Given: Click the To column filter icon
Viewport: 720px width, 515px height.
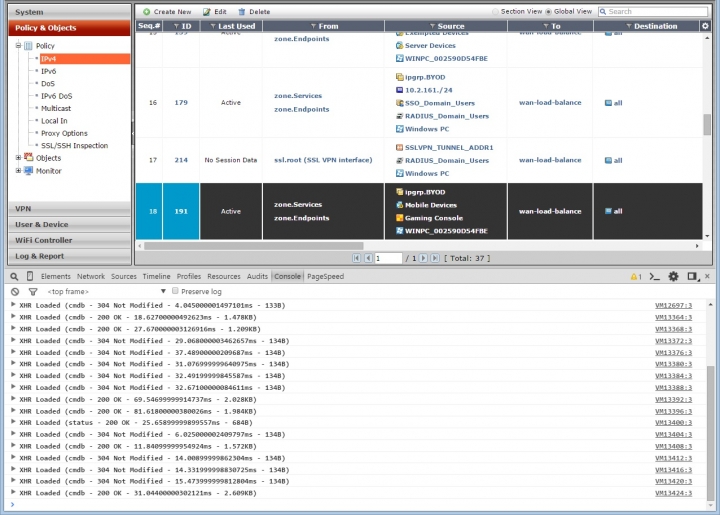Looking at the screenshot, I should click(546, 26).
